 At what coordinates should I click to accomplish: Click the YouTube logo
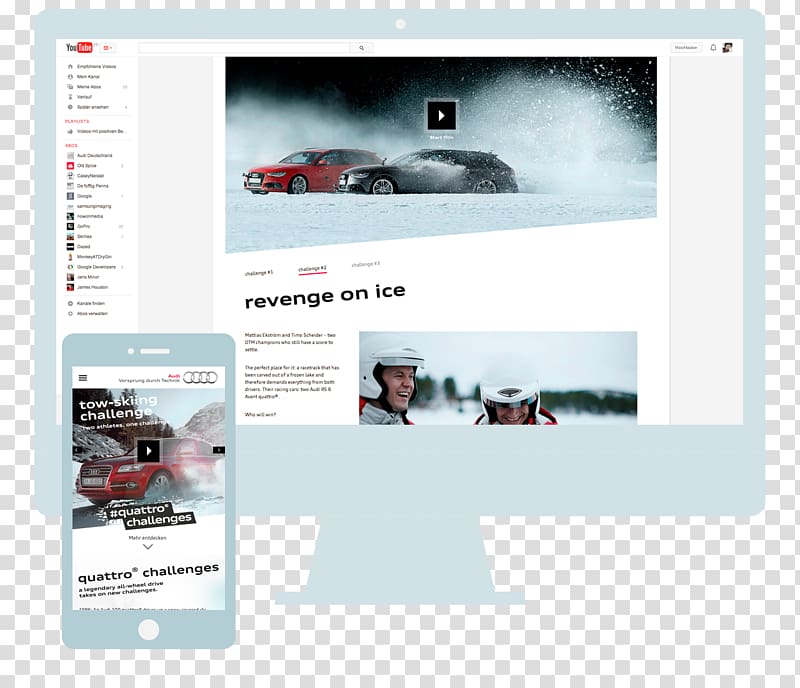pyautogui.click(x=79, y=47)
